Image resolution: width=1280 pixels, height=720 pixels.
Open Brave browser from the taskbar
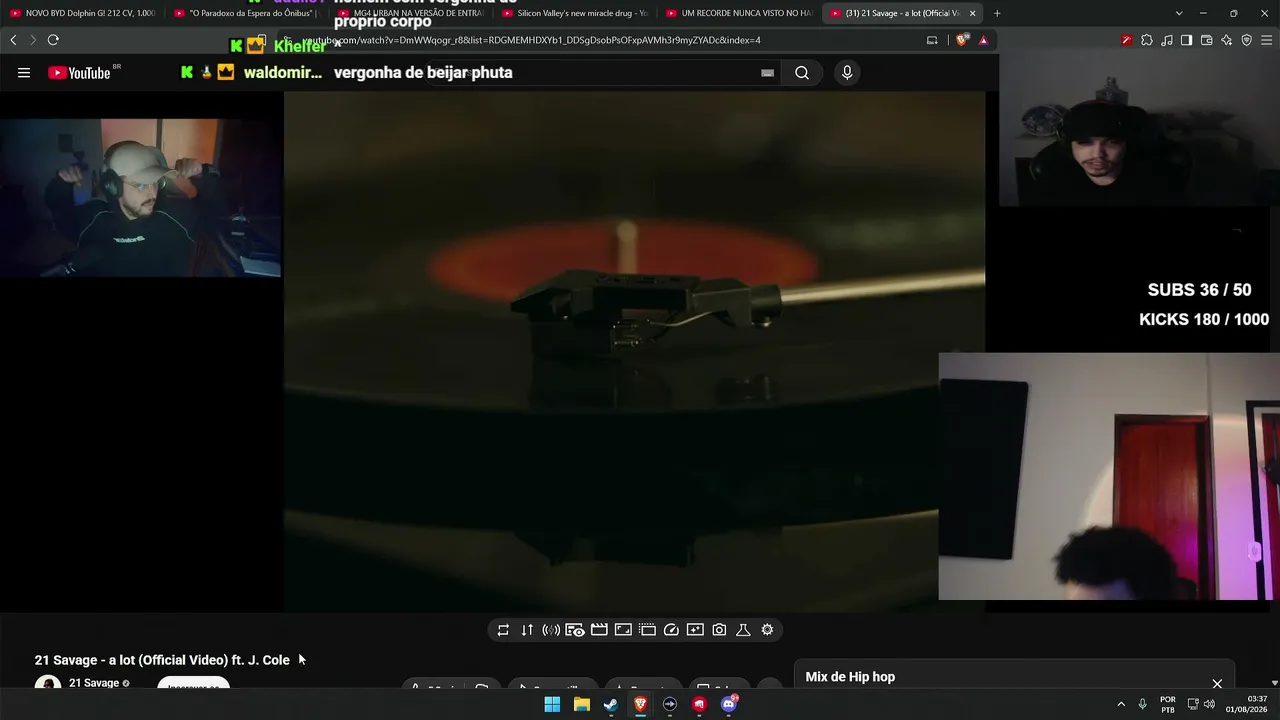point(640,704)
